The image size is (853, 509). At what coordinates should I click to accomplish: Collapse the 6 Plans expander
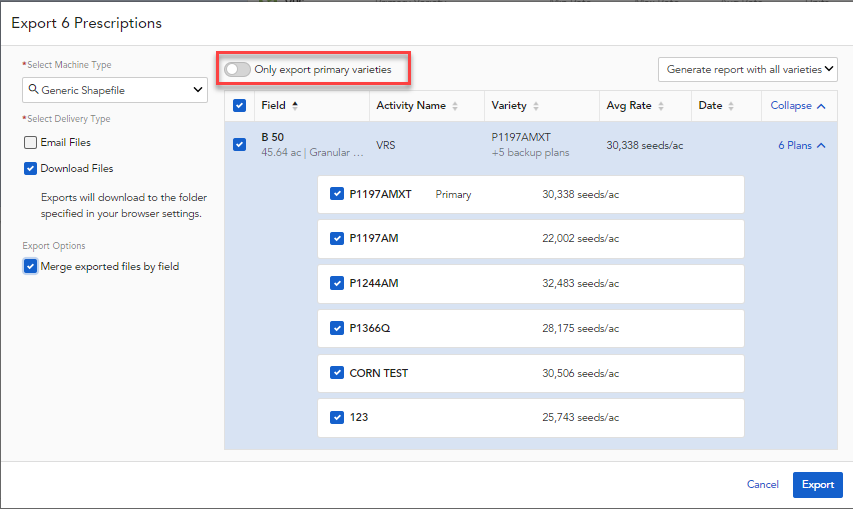[802, 145]
